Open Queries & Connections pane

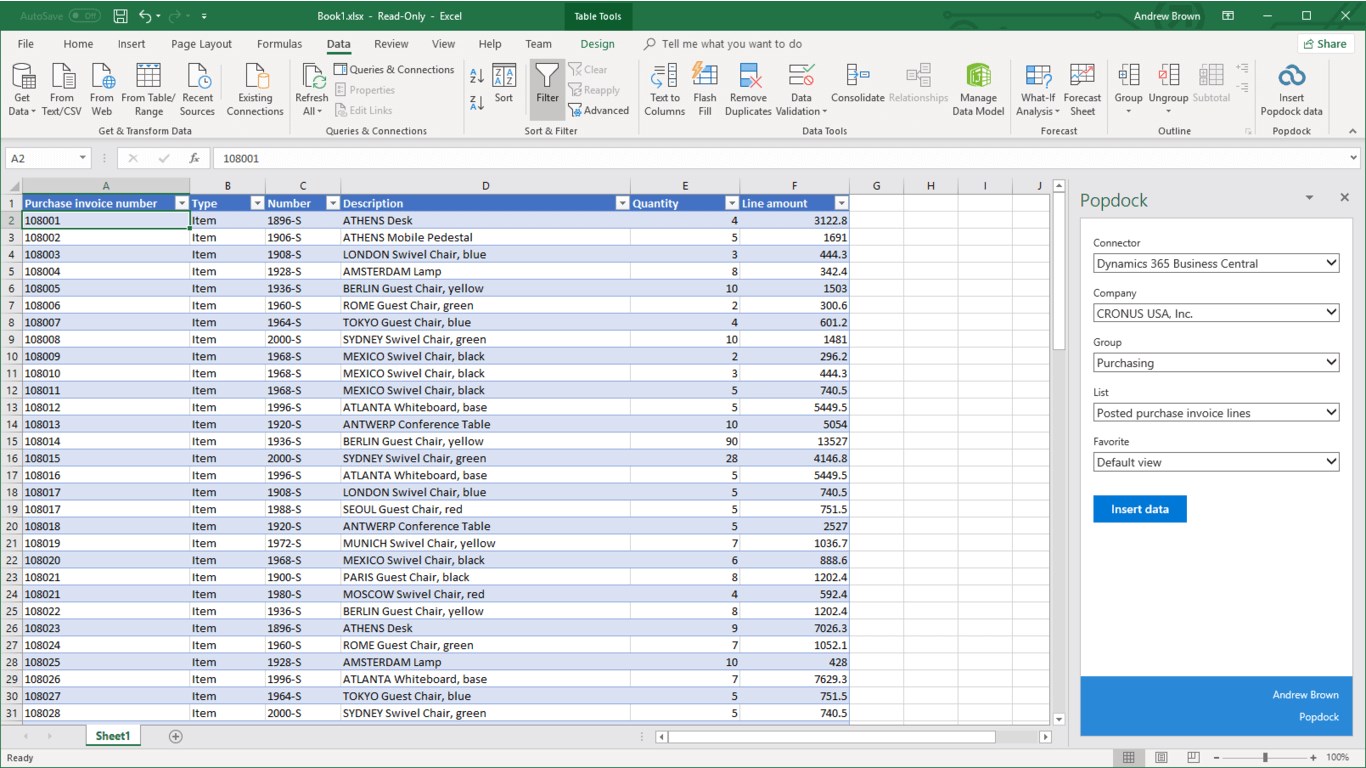pos(394,70)
